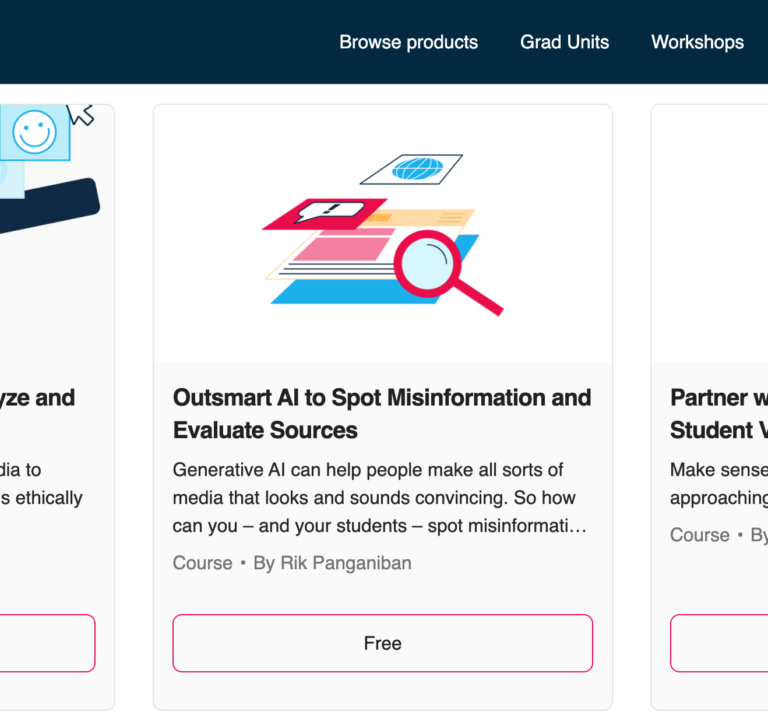The height and width of the screenshot is (726, 768).
Task: Click the smiley face icon
Action: click(x=35, y=131)
